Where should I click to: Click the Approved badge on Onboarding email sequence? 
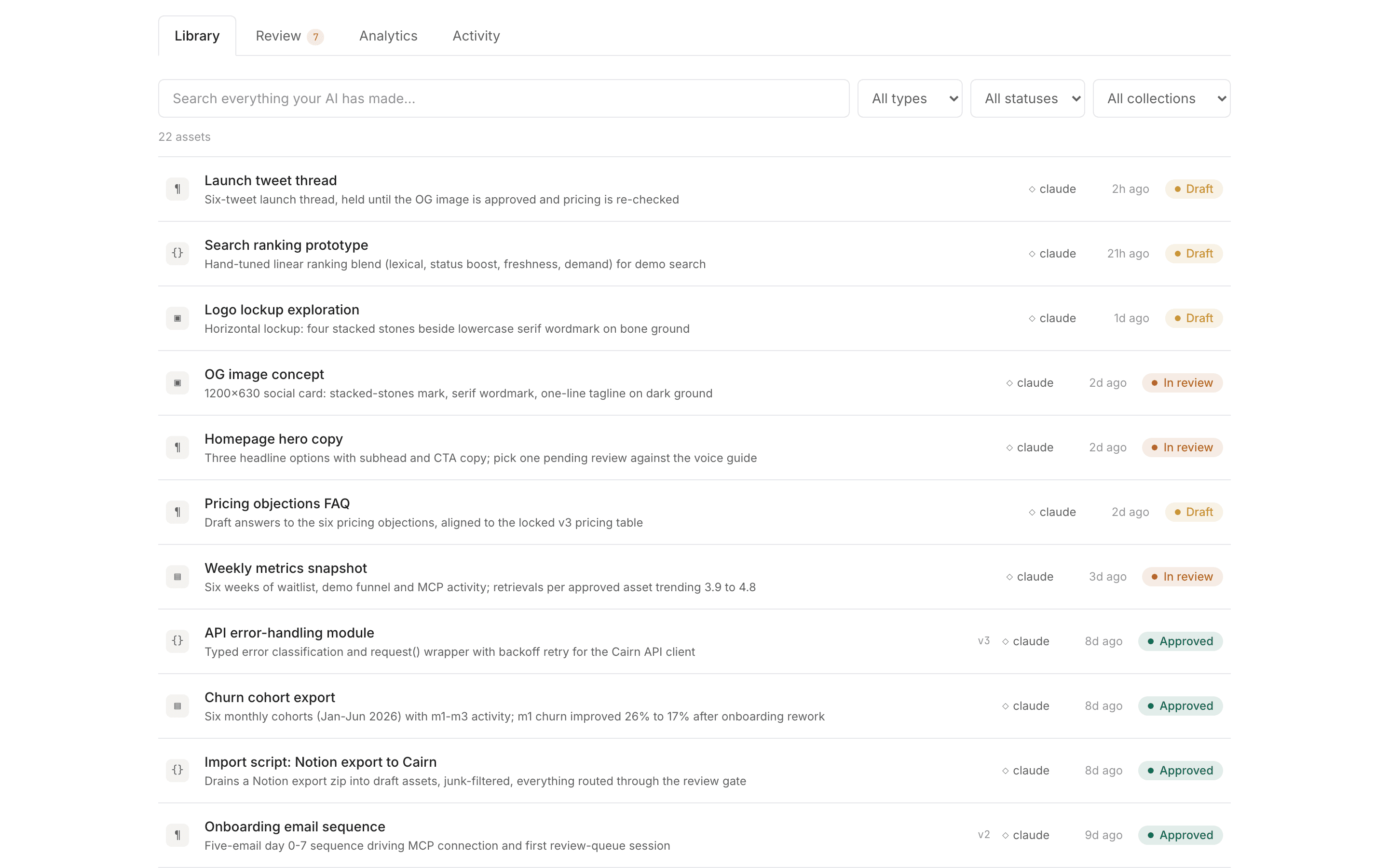point(1180,835)
